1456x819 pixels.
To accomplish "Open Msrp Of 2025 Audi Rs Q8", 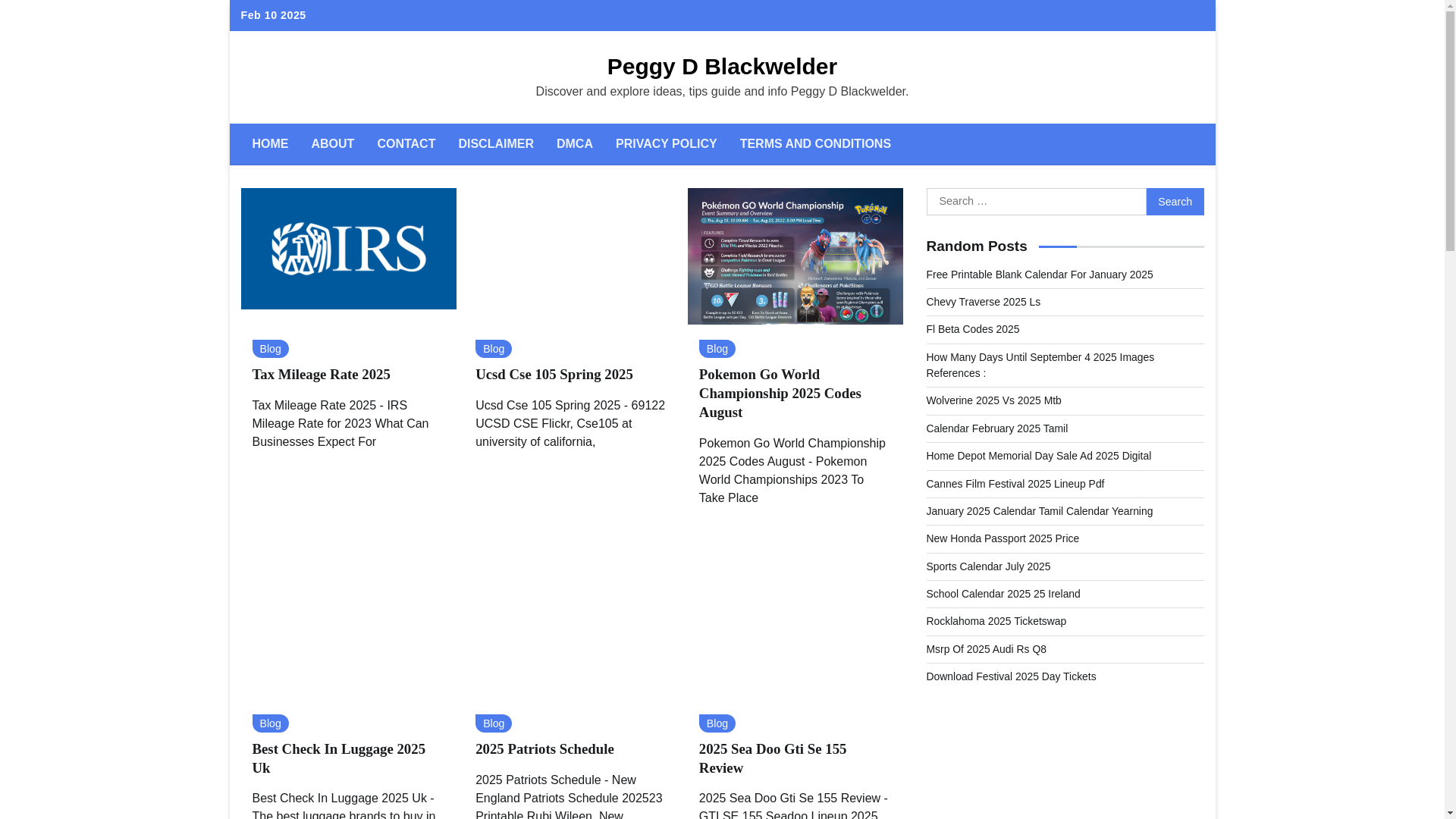I will (x=987, y=649).
